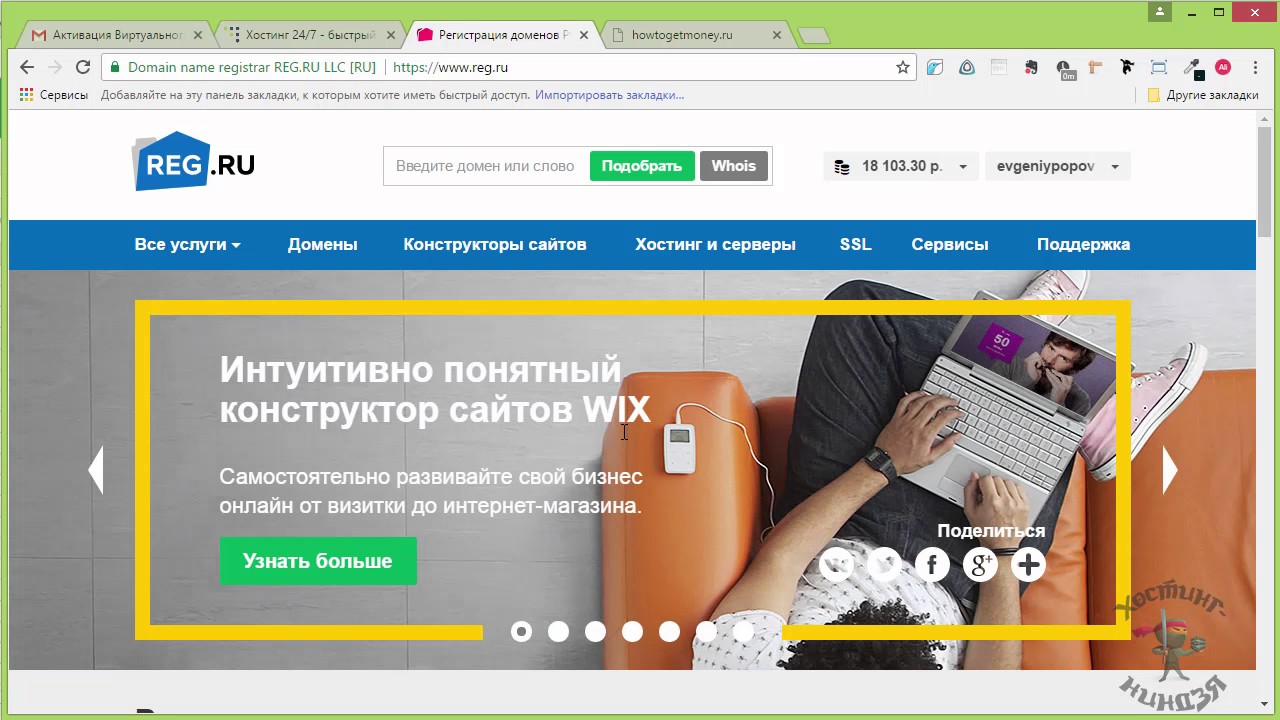Screen dimensions: 1280x720
Task: Close the howtogetmoney.ru tab
Action: (x=779, y=35)
